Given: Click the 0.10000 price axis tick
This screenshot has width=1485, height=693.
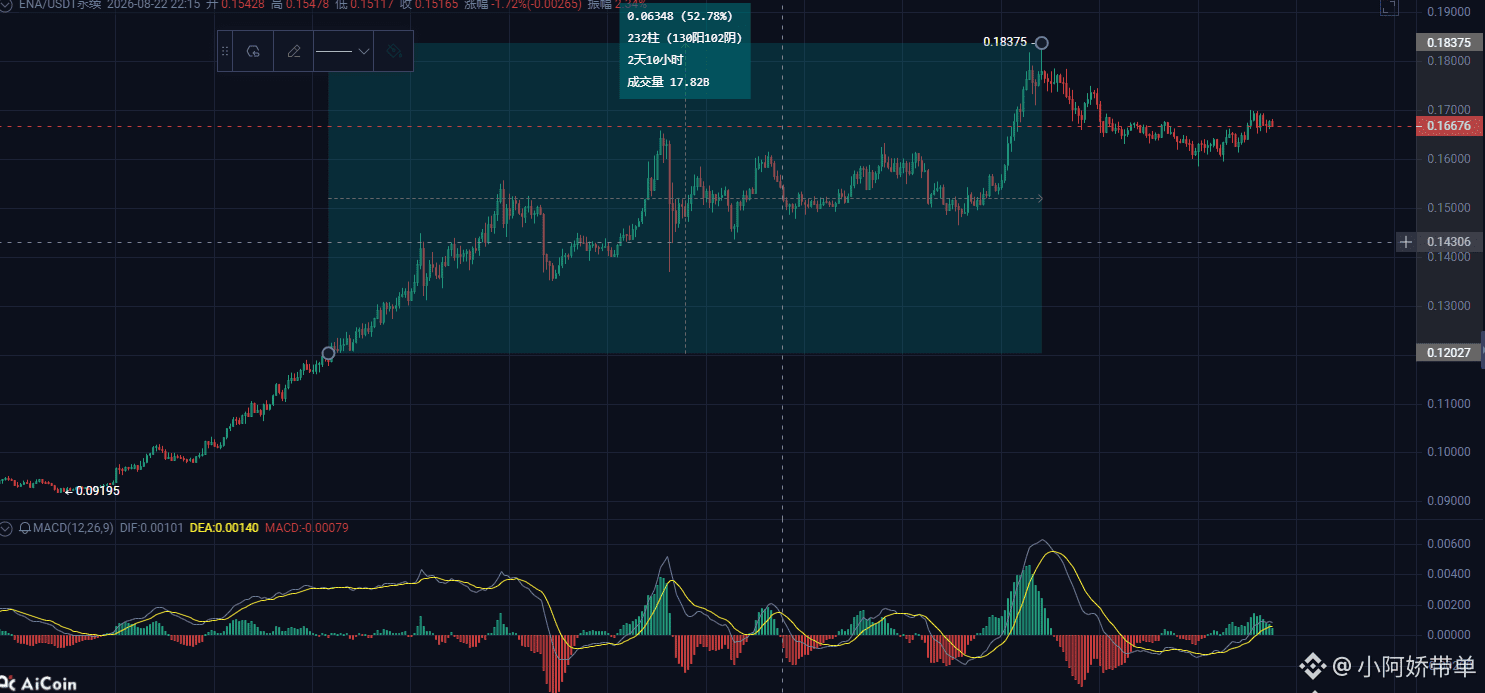Looking at the screenshot, I should click(x=1449, y=452).
